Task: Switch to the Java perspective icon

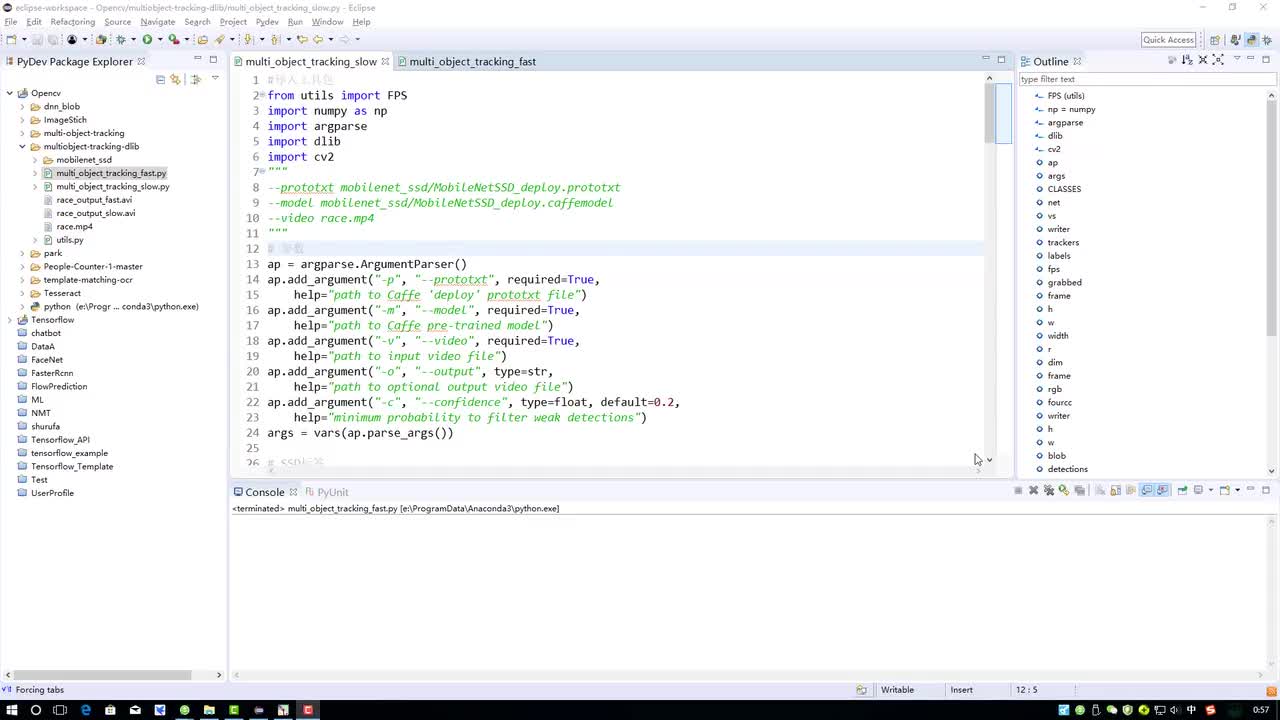Action: (1236, 40)
